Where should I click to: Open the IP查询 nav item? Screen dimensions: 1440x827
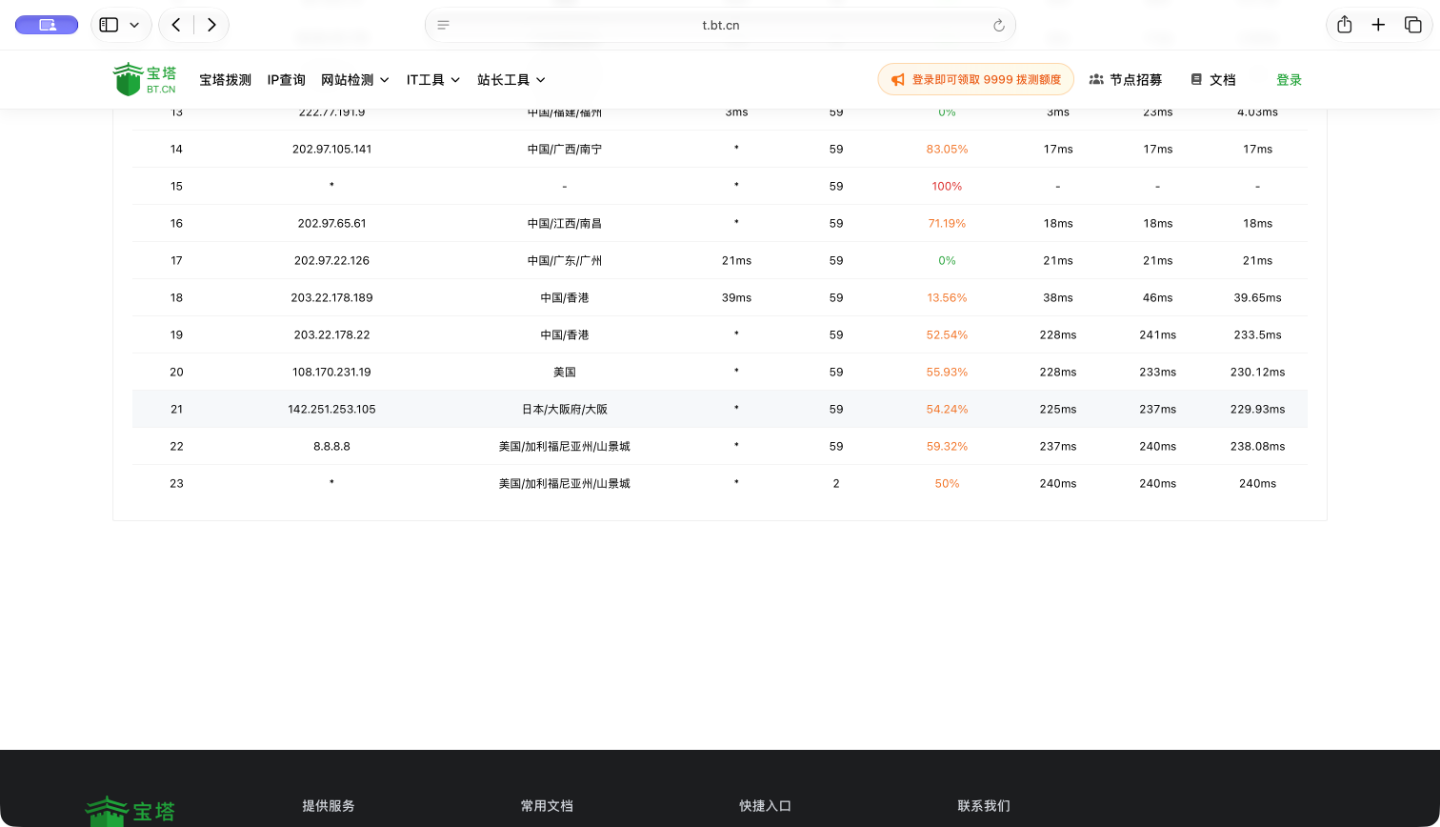coord(286,80)
